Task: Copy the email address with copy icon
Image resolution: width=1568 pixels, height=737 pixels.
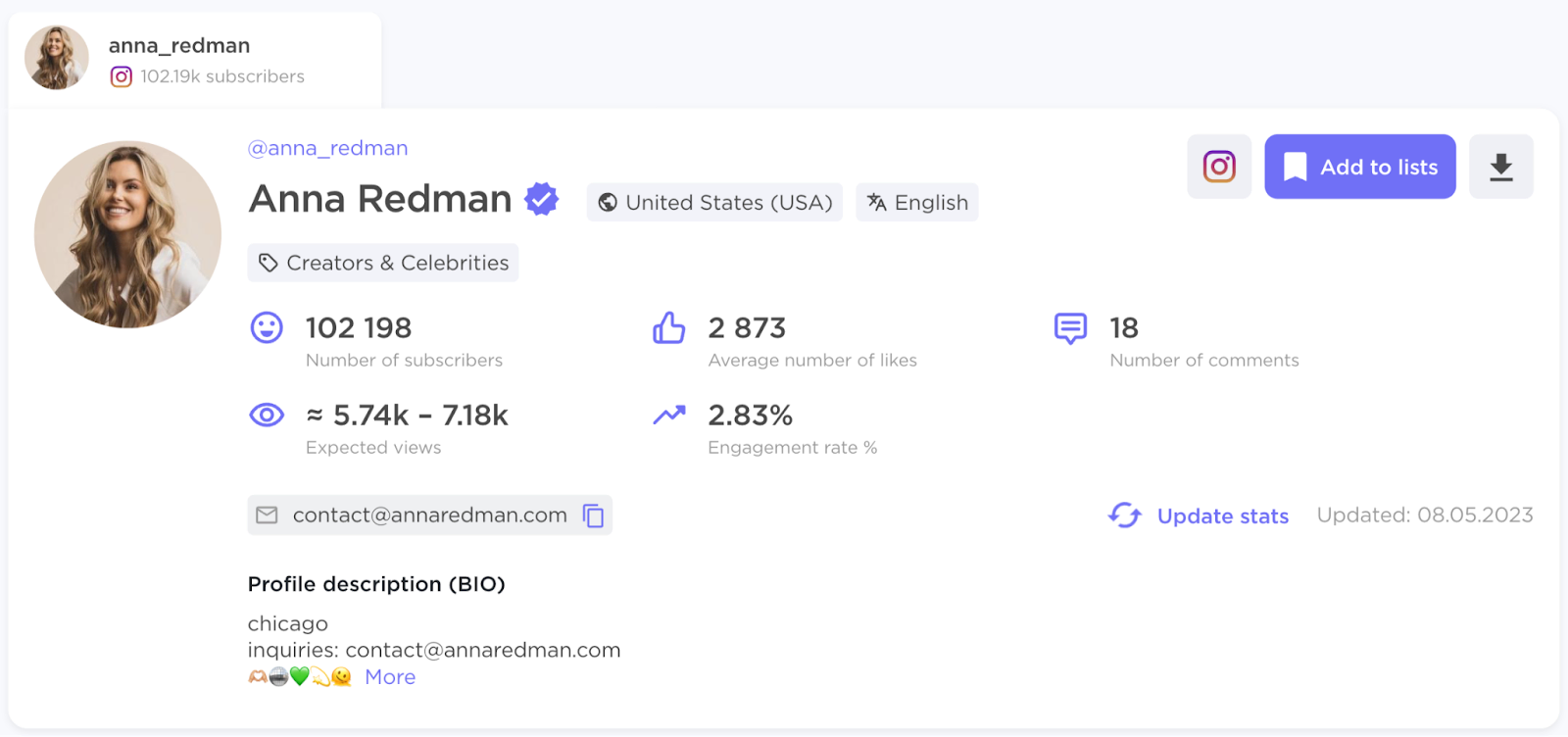Action: [x=594, y=516]
